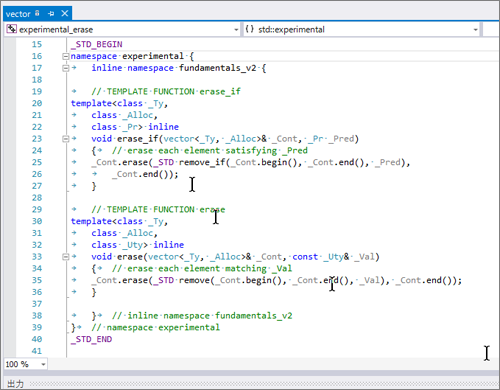Open the experimental_erase scope dropdown

[x=236, y=30]
